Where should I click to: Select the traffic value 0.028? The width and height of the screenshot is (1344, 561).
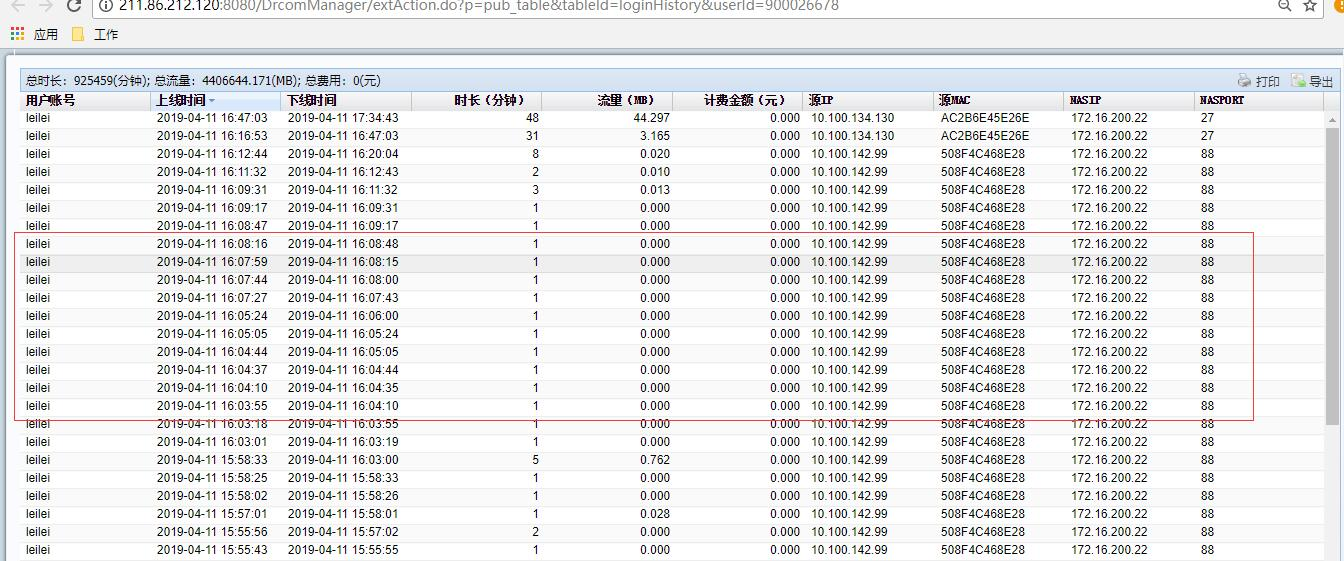[655, 514]
